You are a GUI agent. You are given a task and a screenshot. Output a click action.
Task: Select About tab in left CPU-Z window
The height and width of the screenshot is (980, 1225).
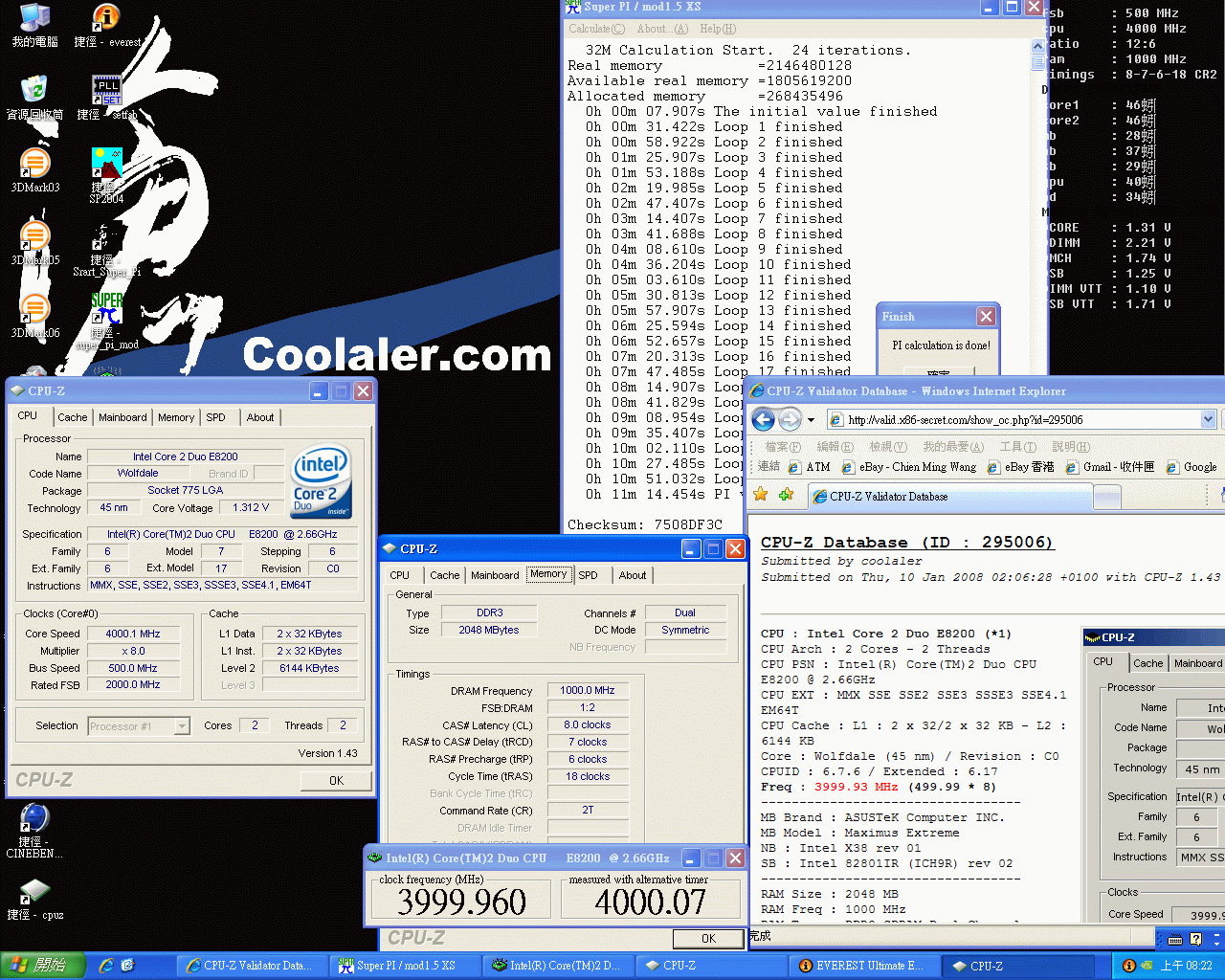(260, 417)
